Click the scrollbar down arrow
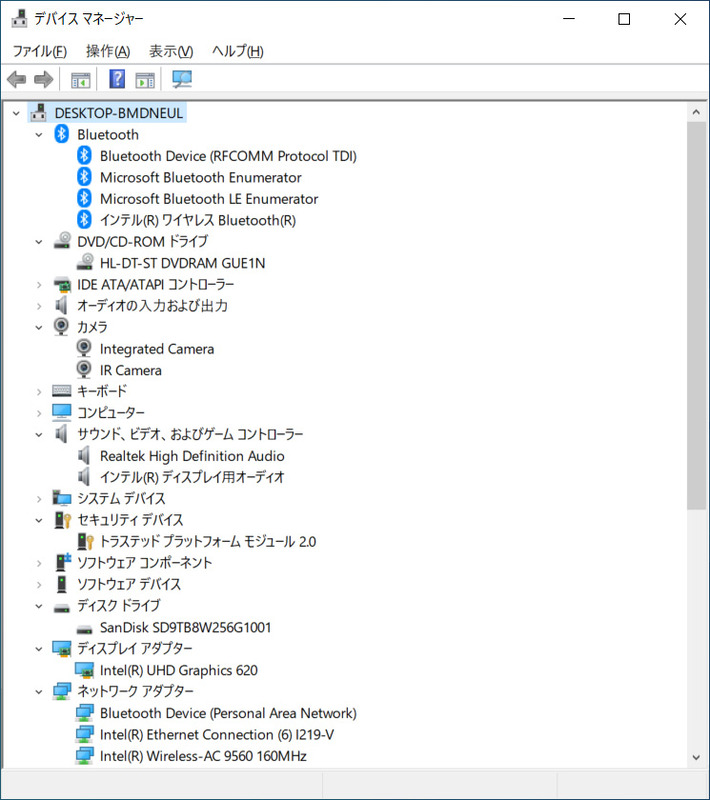Image resolution: width=710 pixels, height=800 pixels. 696,757
